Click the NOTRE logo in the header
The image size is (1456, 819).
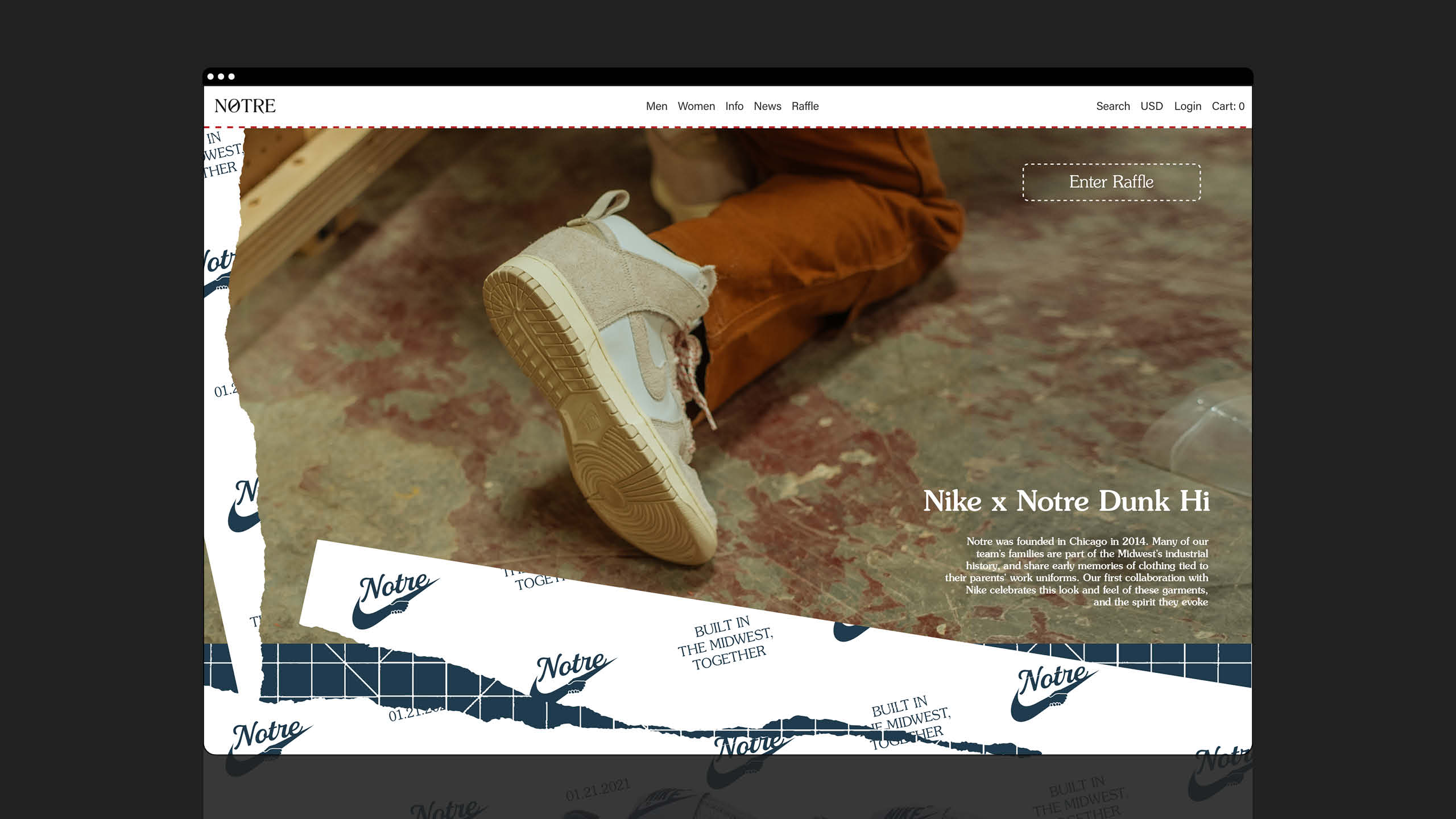(x=245, y=106)
